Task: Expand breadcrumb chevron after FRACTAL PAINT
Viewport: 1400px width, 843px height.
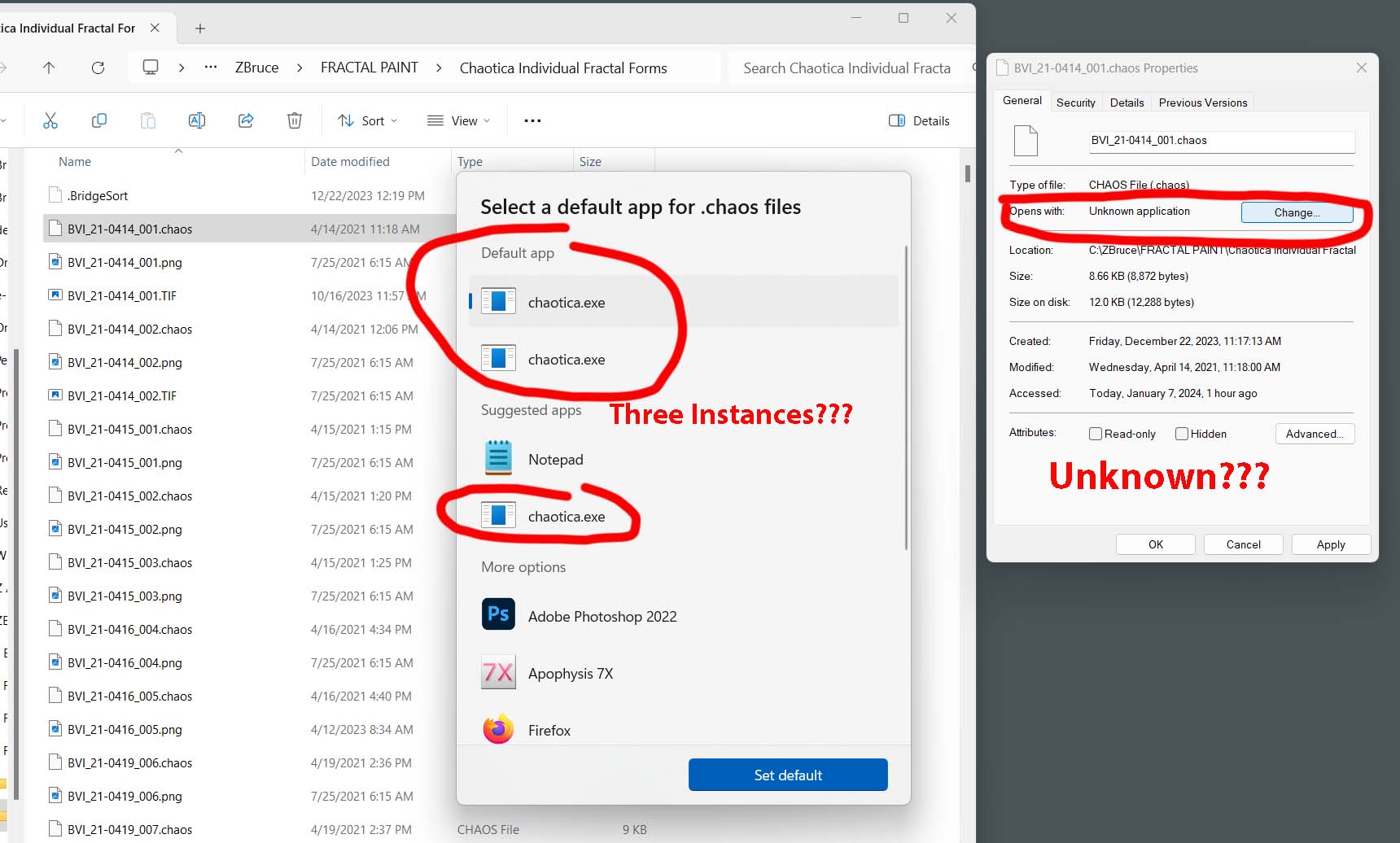Action: (439, 68)
